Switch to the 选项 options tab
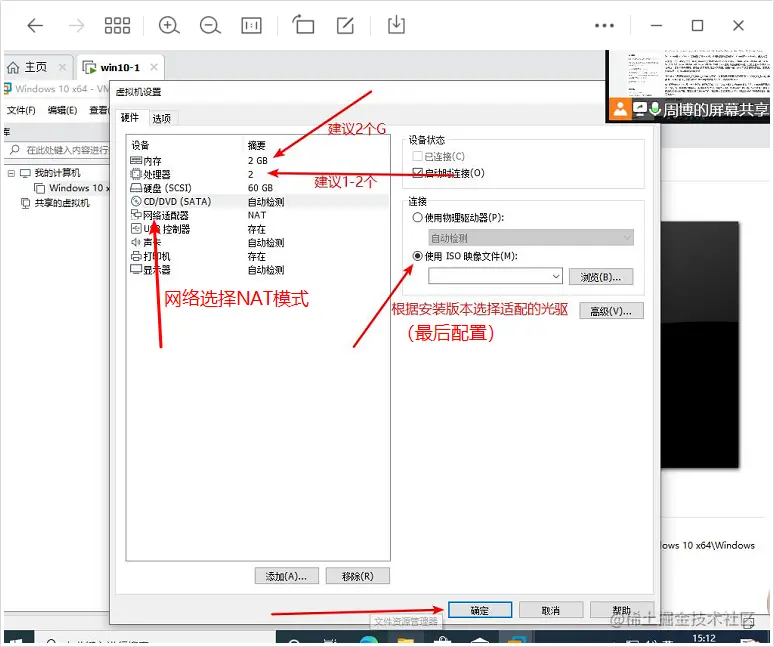The width and height of the screenshot is (774, 647). pyautogui.click(x=161, y=118)
